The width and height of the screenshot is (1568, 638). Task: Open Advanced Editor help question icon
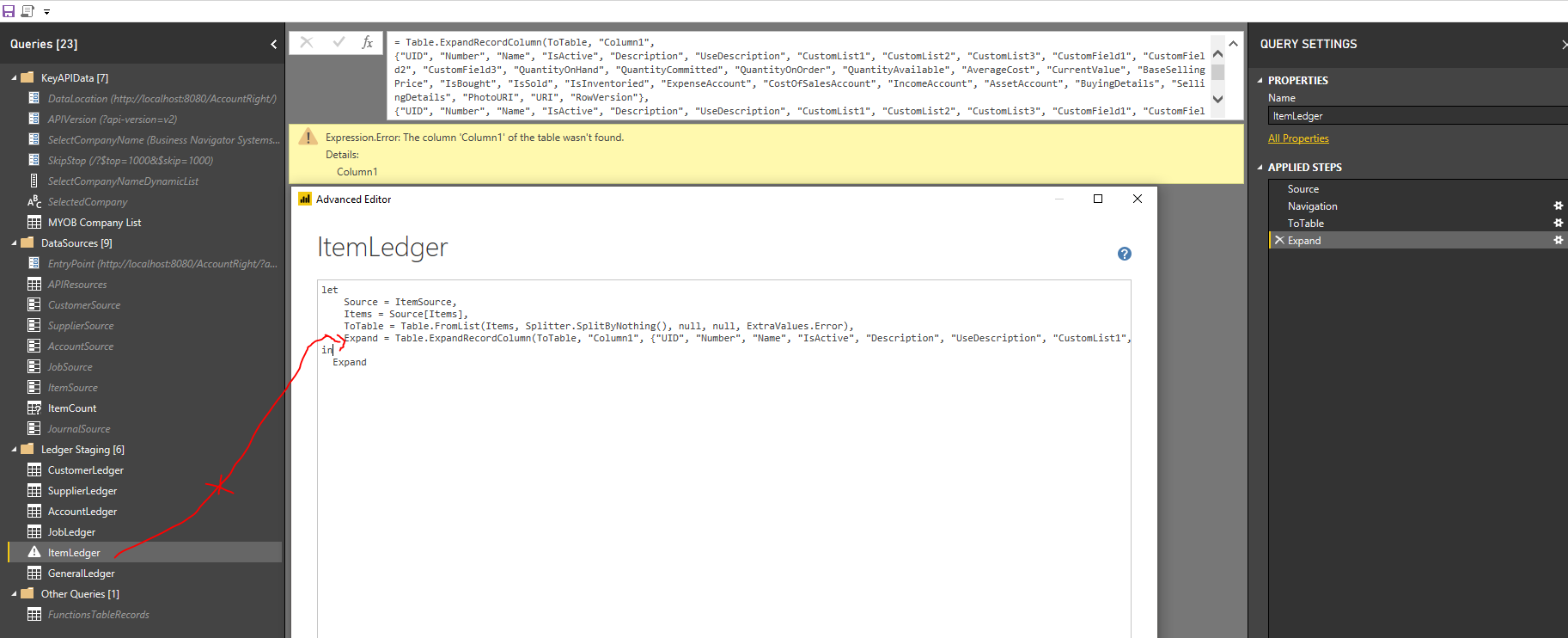(x=1125, y=254)
